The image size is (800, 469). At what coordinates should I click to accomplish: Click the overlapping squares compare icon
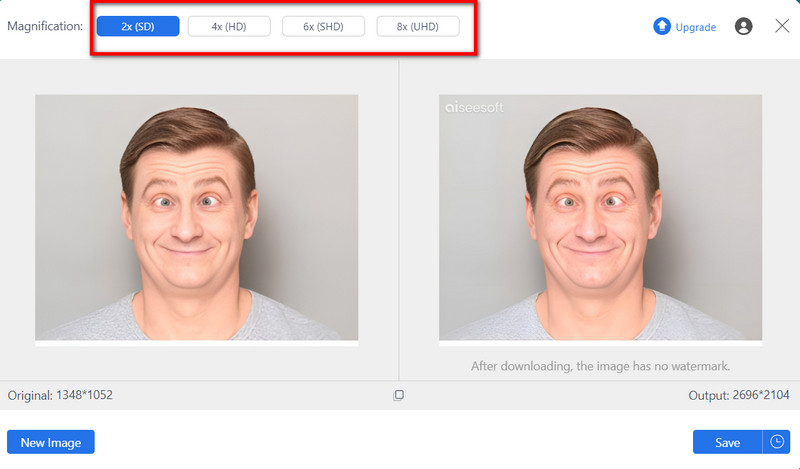point(398,395)
